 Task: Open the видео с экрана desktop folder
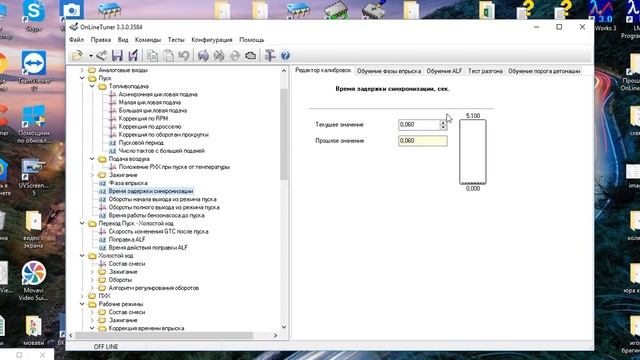[x=33, y=229]
